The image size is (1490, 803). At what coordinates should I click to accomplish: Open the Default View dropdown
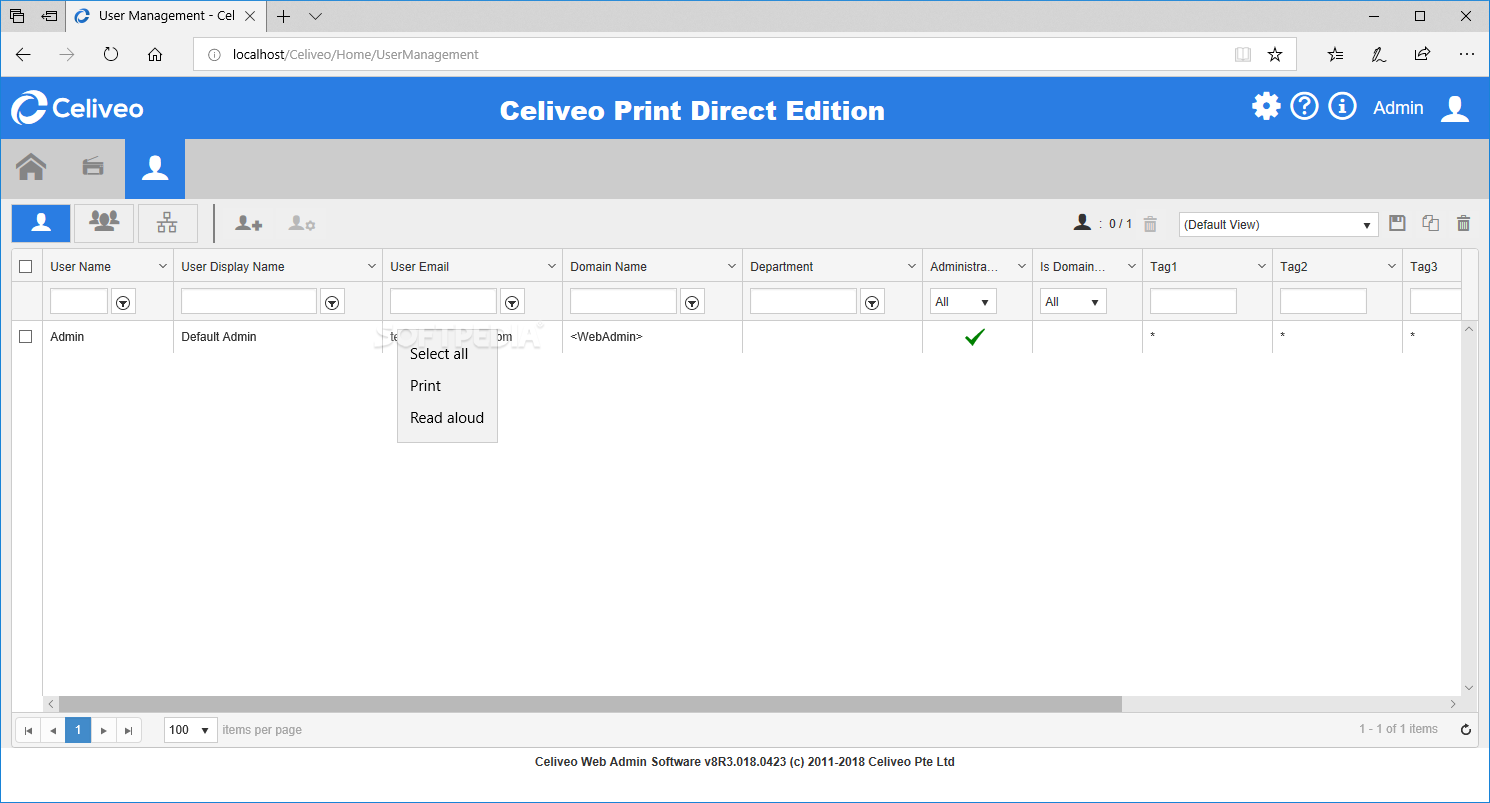click(x=1279, y=225)
